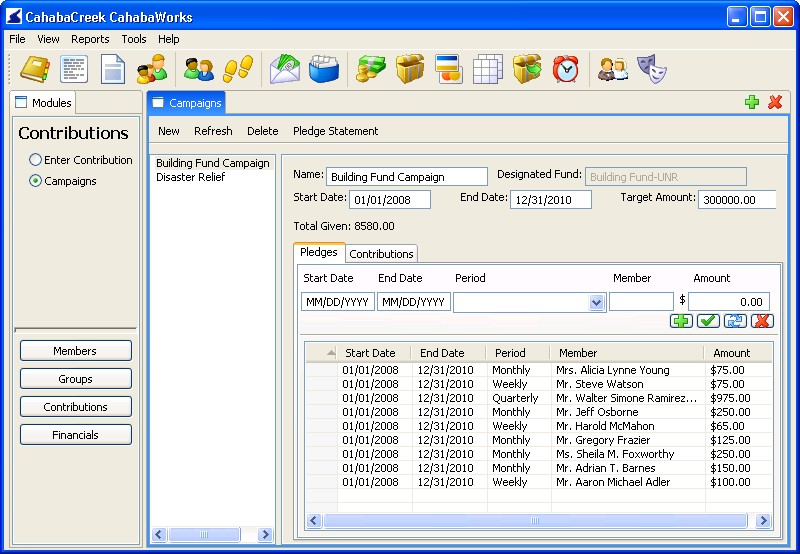The height and width of the screenshot is (554, 800).
Task: Select the Enter Contribution radio button
Action: tap(36, 160)
